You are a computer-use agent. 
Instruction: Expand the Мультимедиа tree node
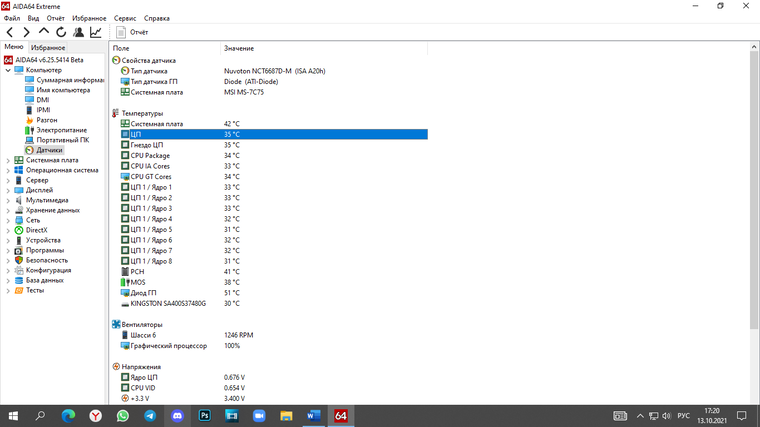click(x=8, y=200)
